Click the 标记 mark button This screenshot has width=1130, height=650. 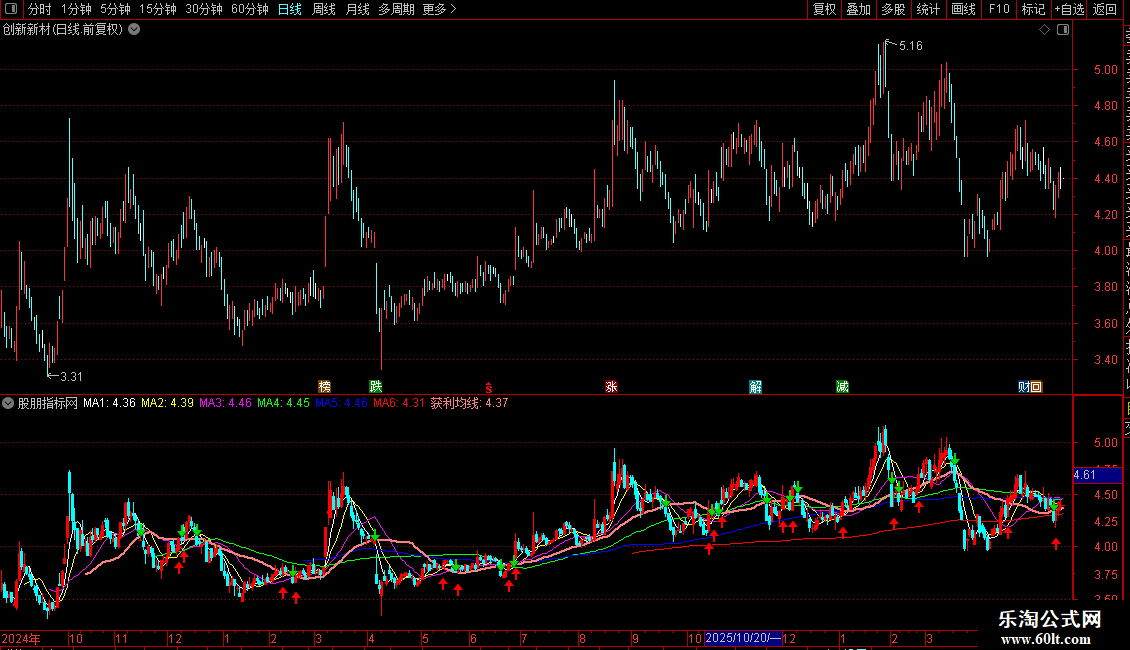coord(1033,9)
